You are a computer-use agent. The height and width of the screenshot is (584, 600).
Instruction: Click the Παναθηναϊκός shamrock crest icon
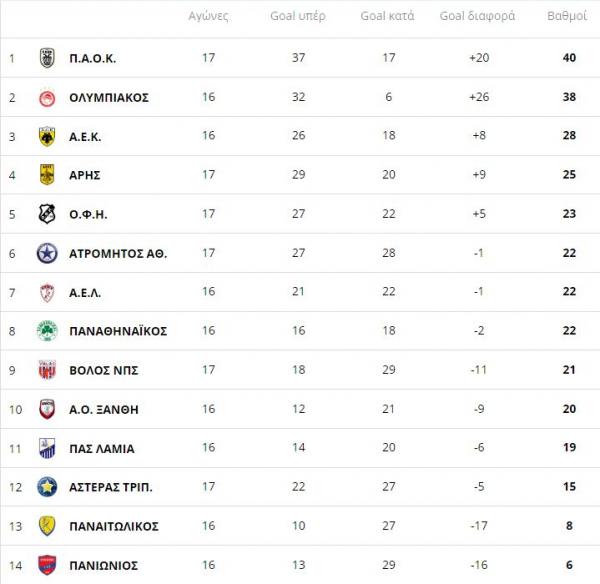[x=46, y=331]
